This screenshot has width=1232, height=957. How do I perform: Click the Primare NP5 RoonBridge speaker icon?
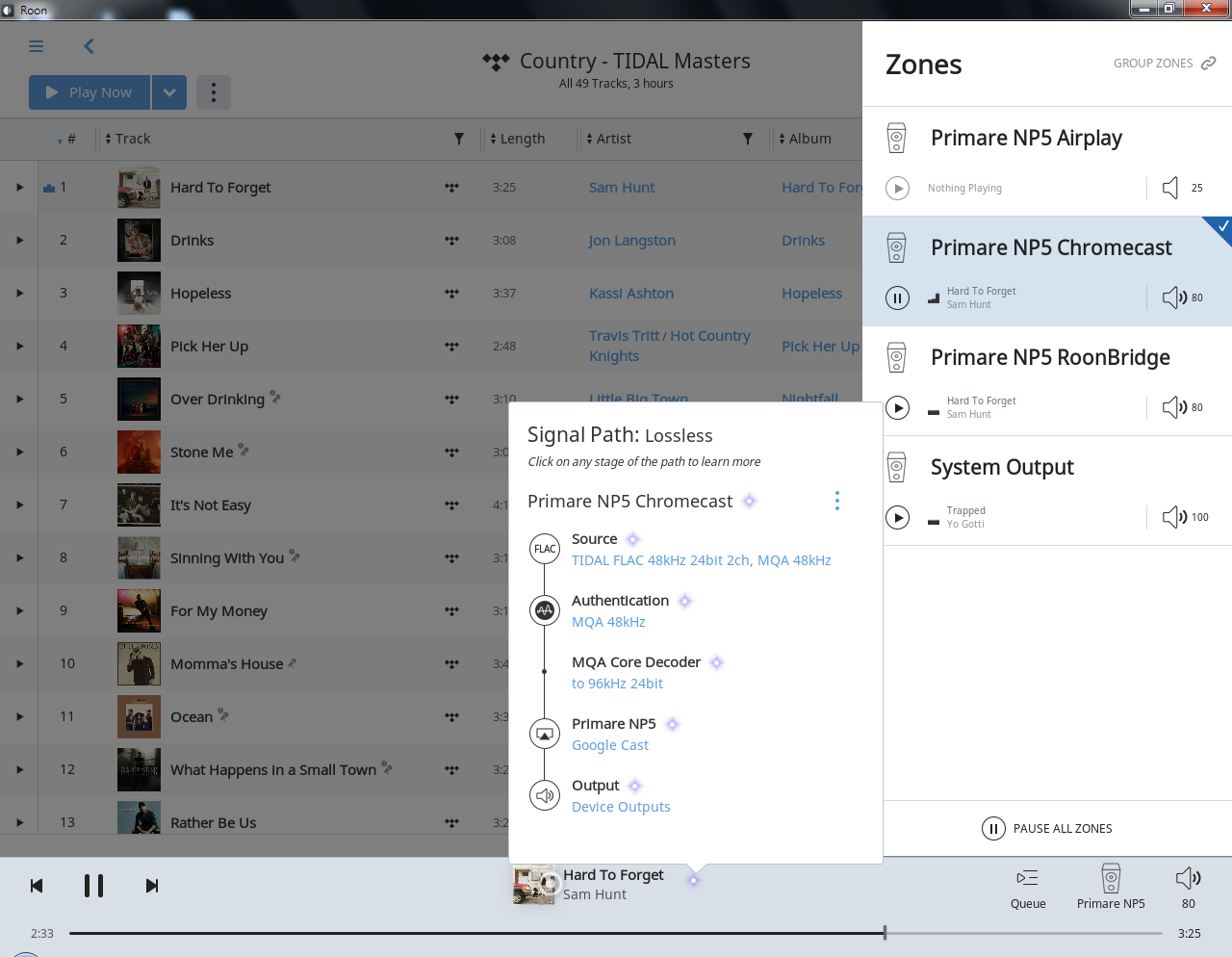[896, 357]
